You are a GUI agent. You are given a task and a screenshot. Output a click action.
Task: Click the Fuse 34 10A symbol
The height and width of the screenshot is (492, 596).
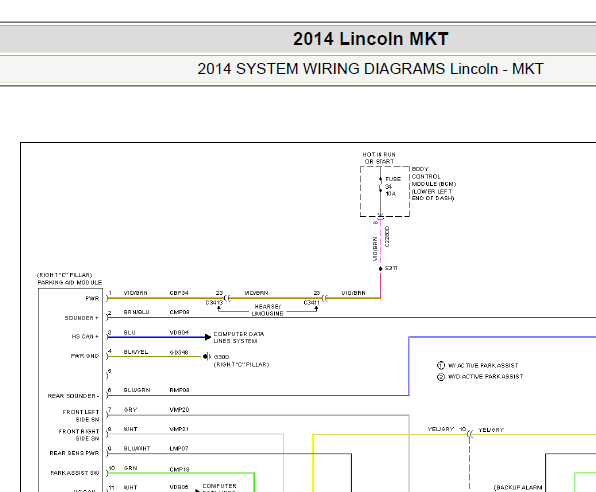(x=380, y=186)
